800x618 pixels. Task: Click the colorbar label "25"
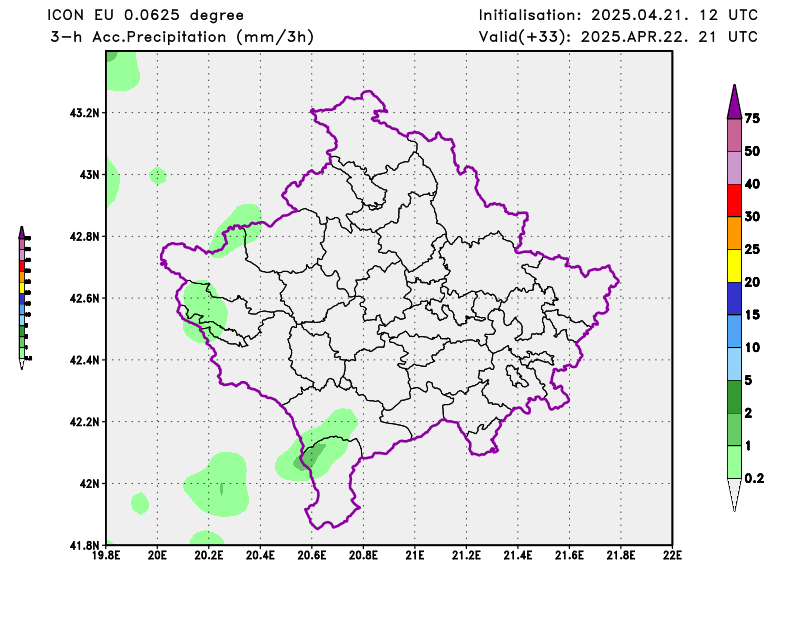tap(752, 249)
